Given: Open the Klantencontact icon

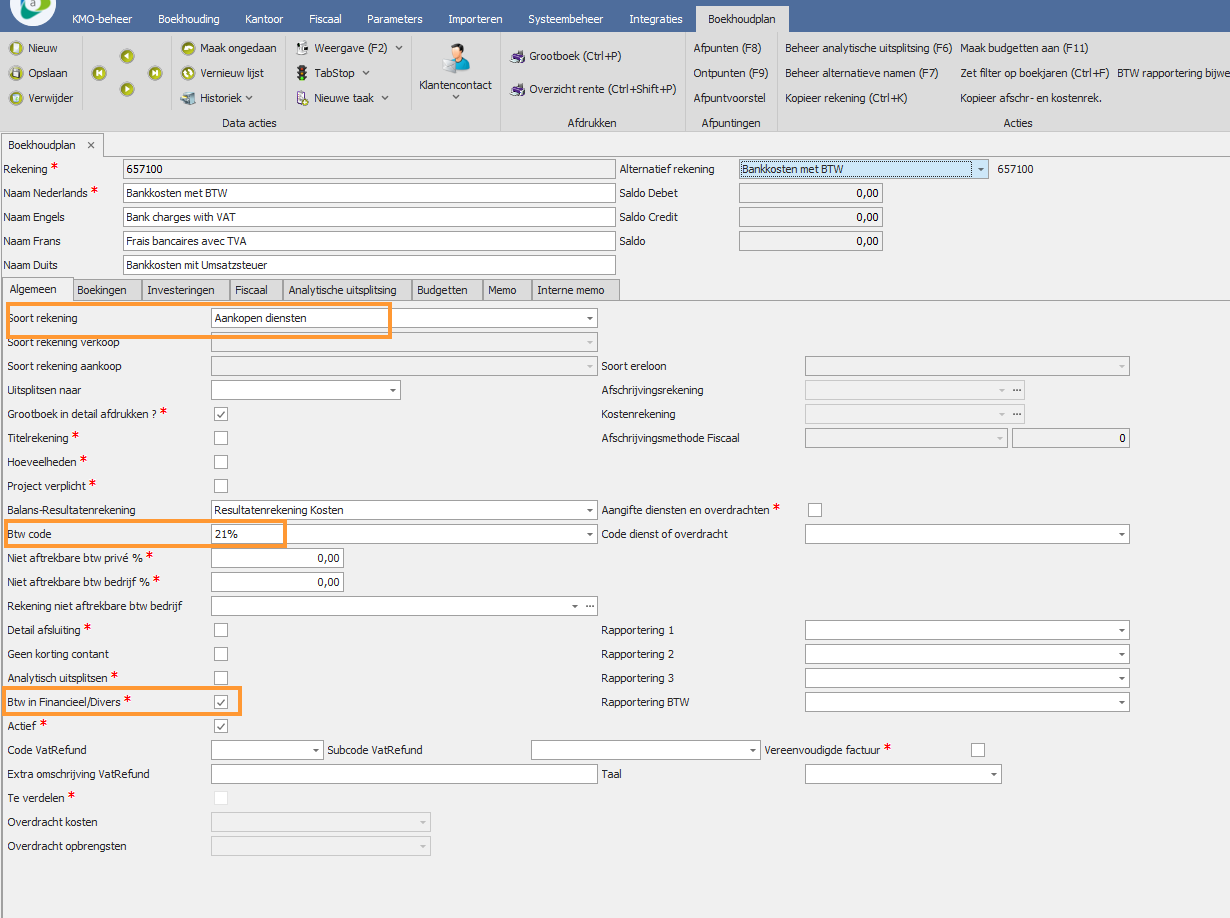Looking at the screenshot, I should click(455, 59).
